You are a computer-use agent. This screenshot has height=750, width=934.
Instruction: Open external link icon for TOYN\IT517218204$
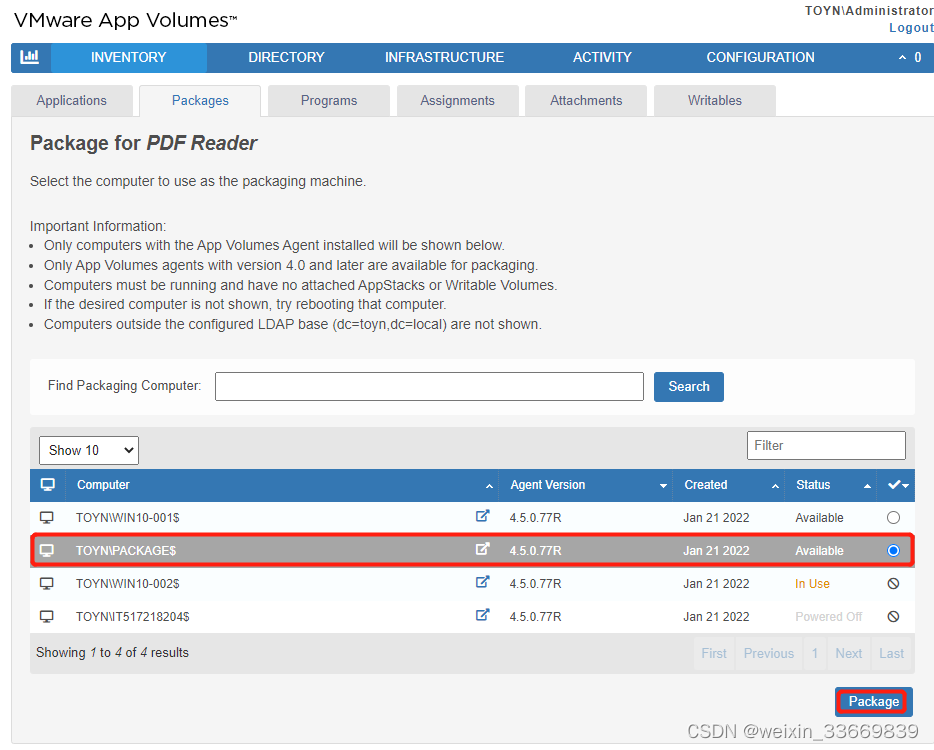482,614
